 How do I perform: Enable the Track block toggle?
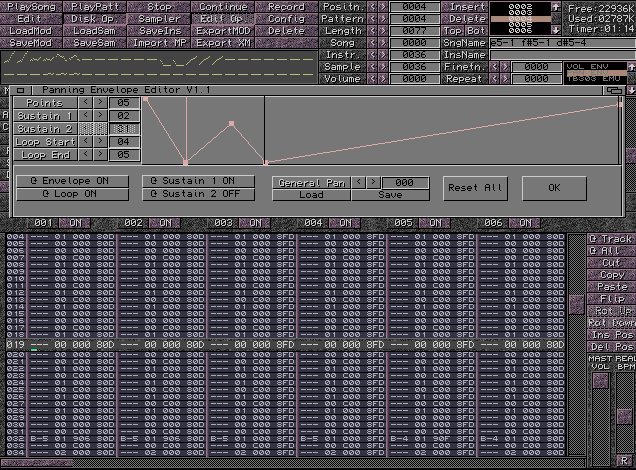(x=611, y=239)
